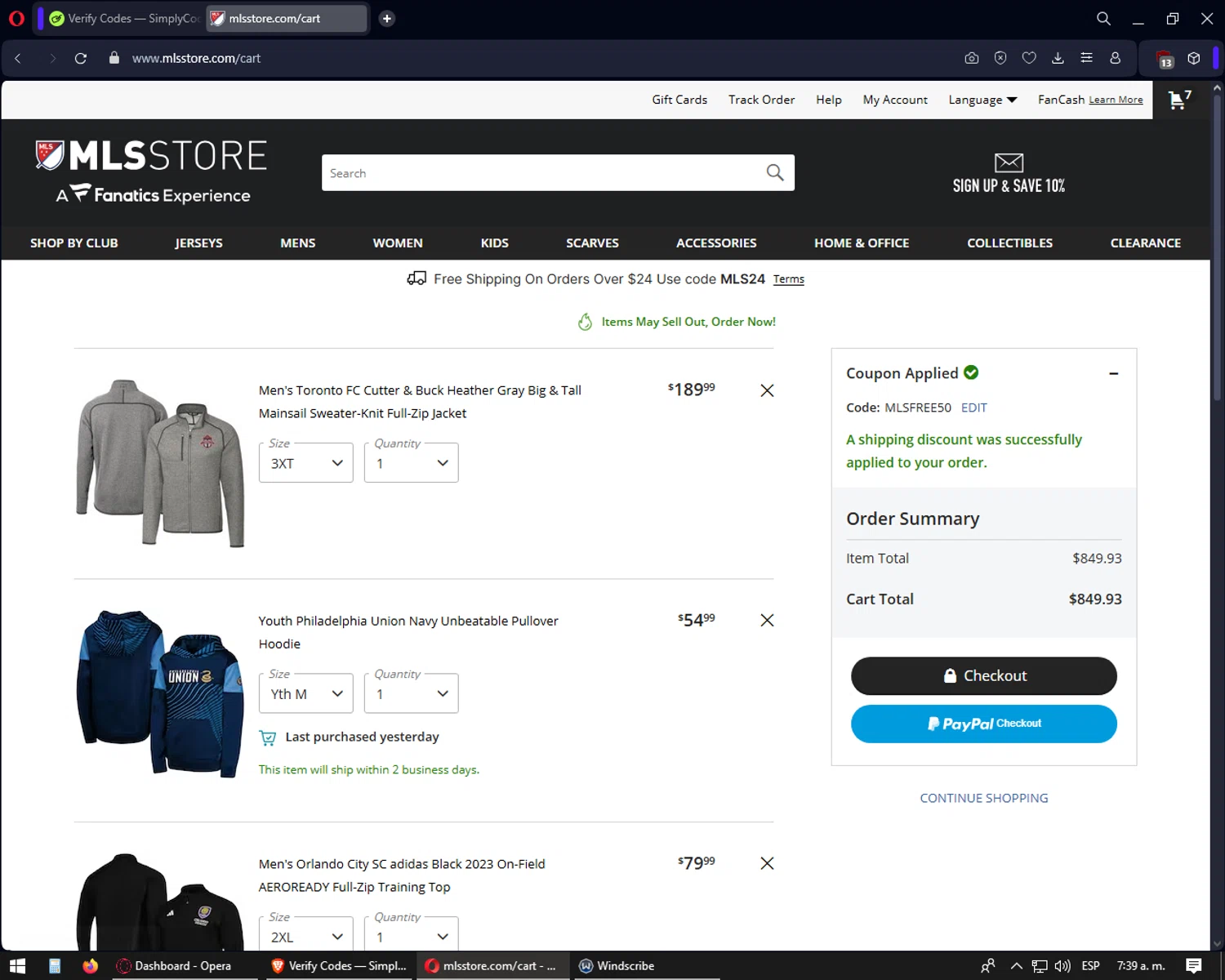Open a new browser tab with plus button
Screen dimensions: 1225x980
point(387,18)
